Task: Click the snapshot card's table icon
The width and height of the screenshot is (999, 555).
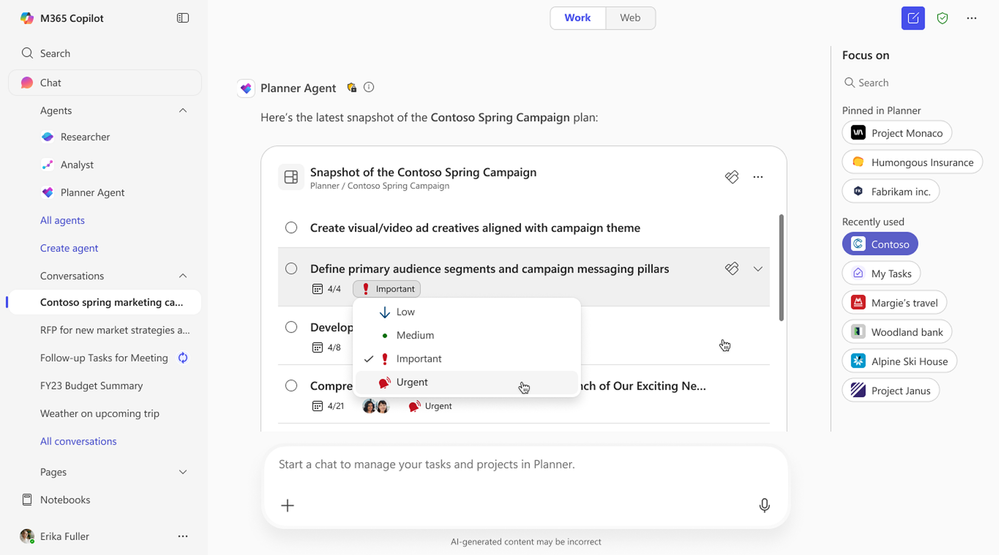Action: click(x=291, y=177)
